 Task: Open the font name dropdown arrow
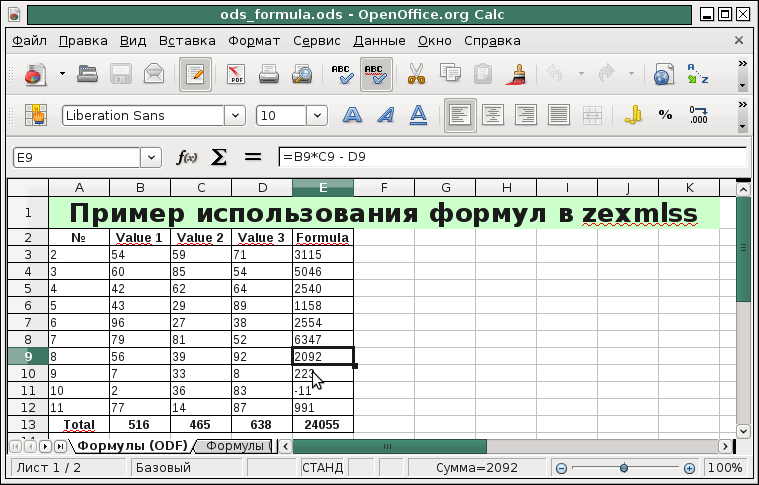click(x=235, y=116)
